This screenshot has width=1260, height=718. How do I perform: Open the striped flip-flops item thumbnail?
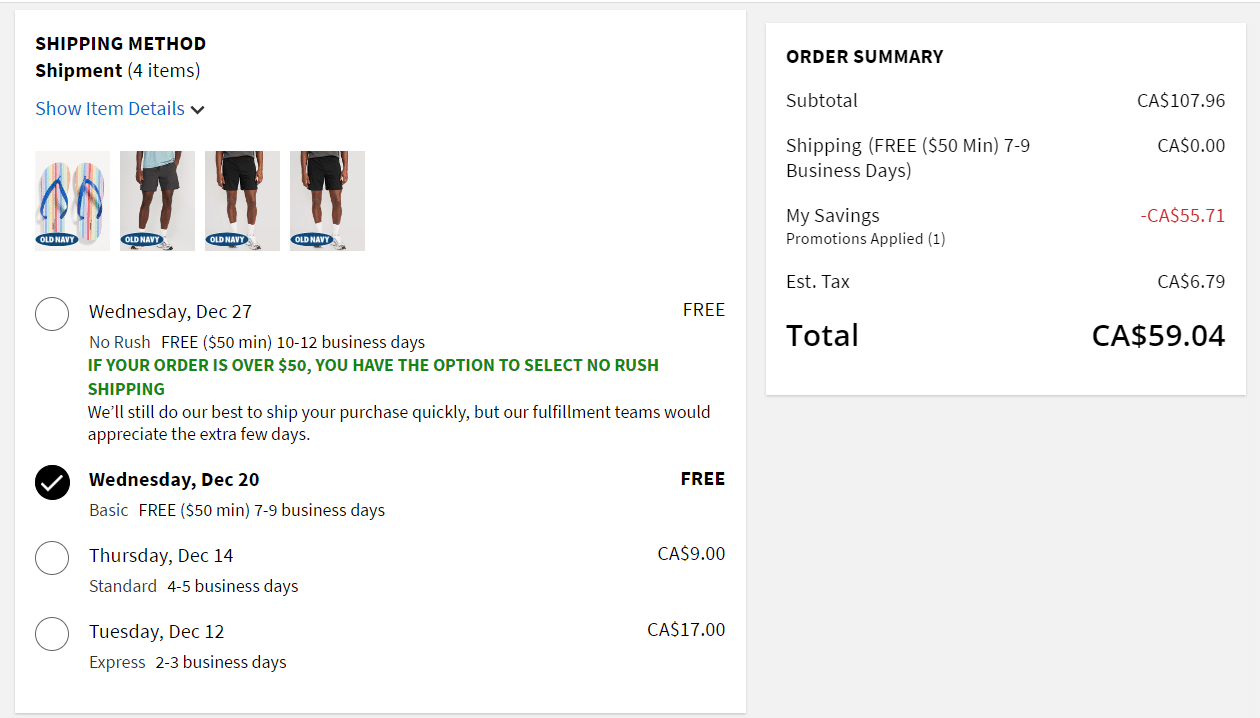point(72,200)
